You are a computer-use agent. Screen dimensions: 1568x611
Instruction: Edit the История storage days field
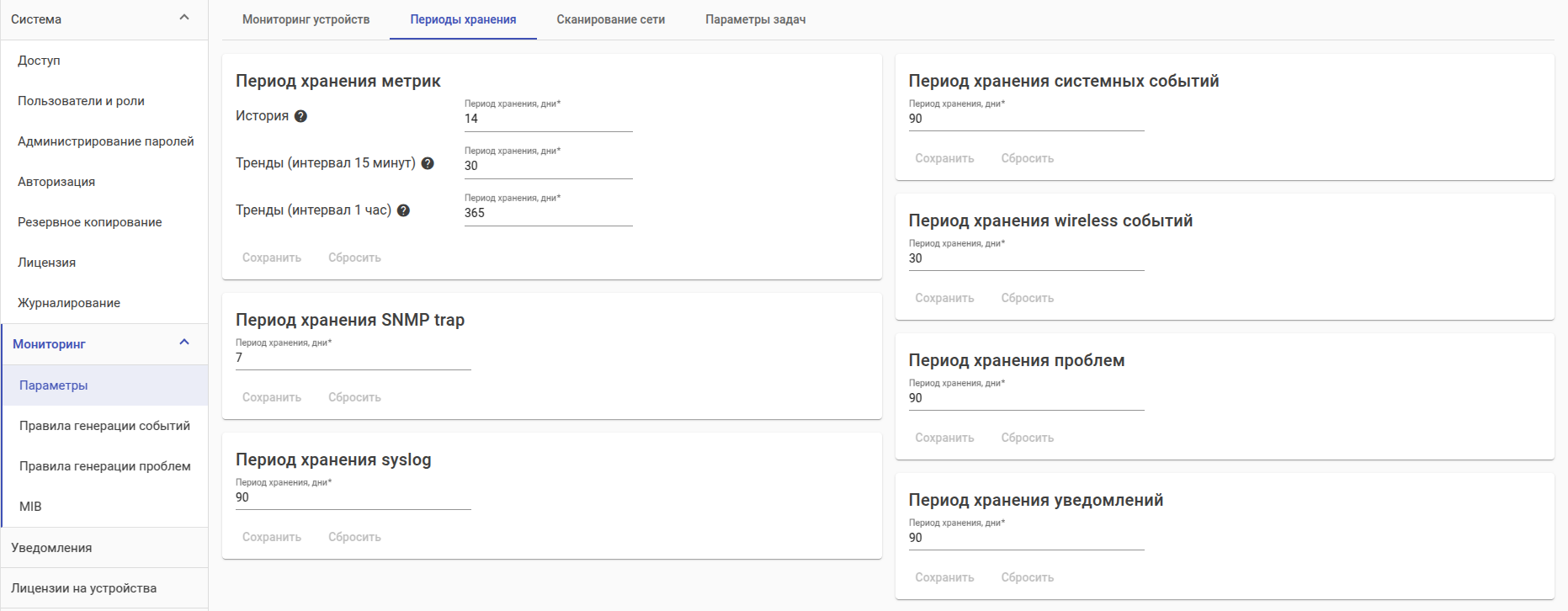(548, 119)
